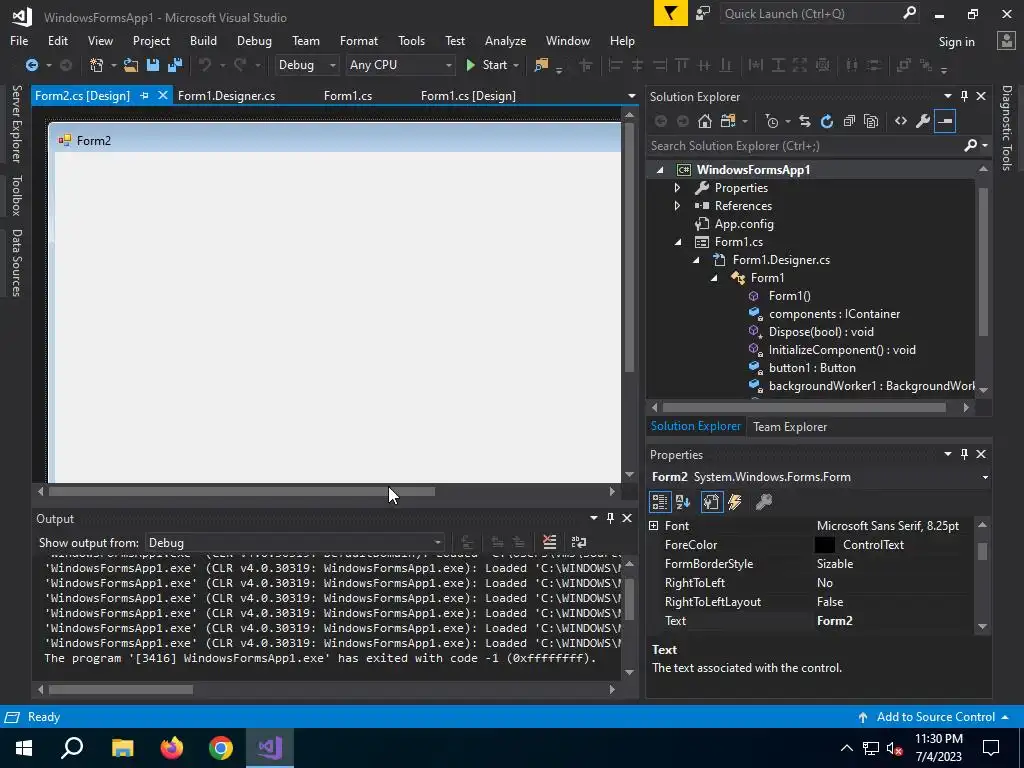Refresh the Solution Explorer

(827, 121)
